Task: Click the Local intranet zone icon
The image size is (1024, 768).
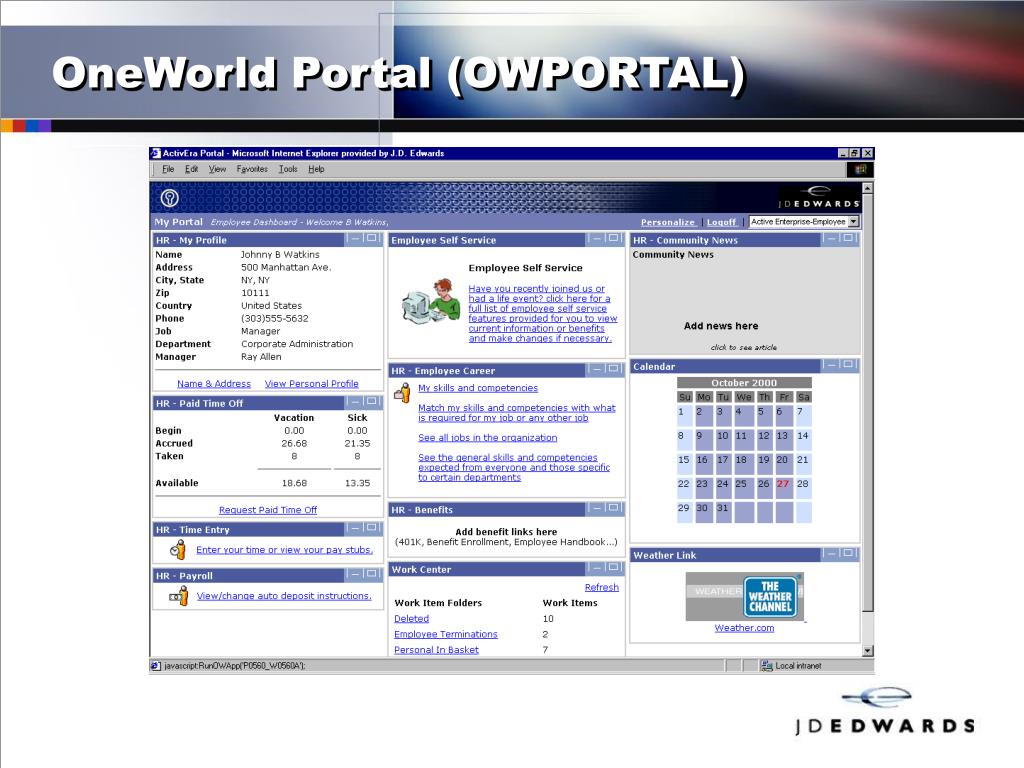Action: click(767, 665)
